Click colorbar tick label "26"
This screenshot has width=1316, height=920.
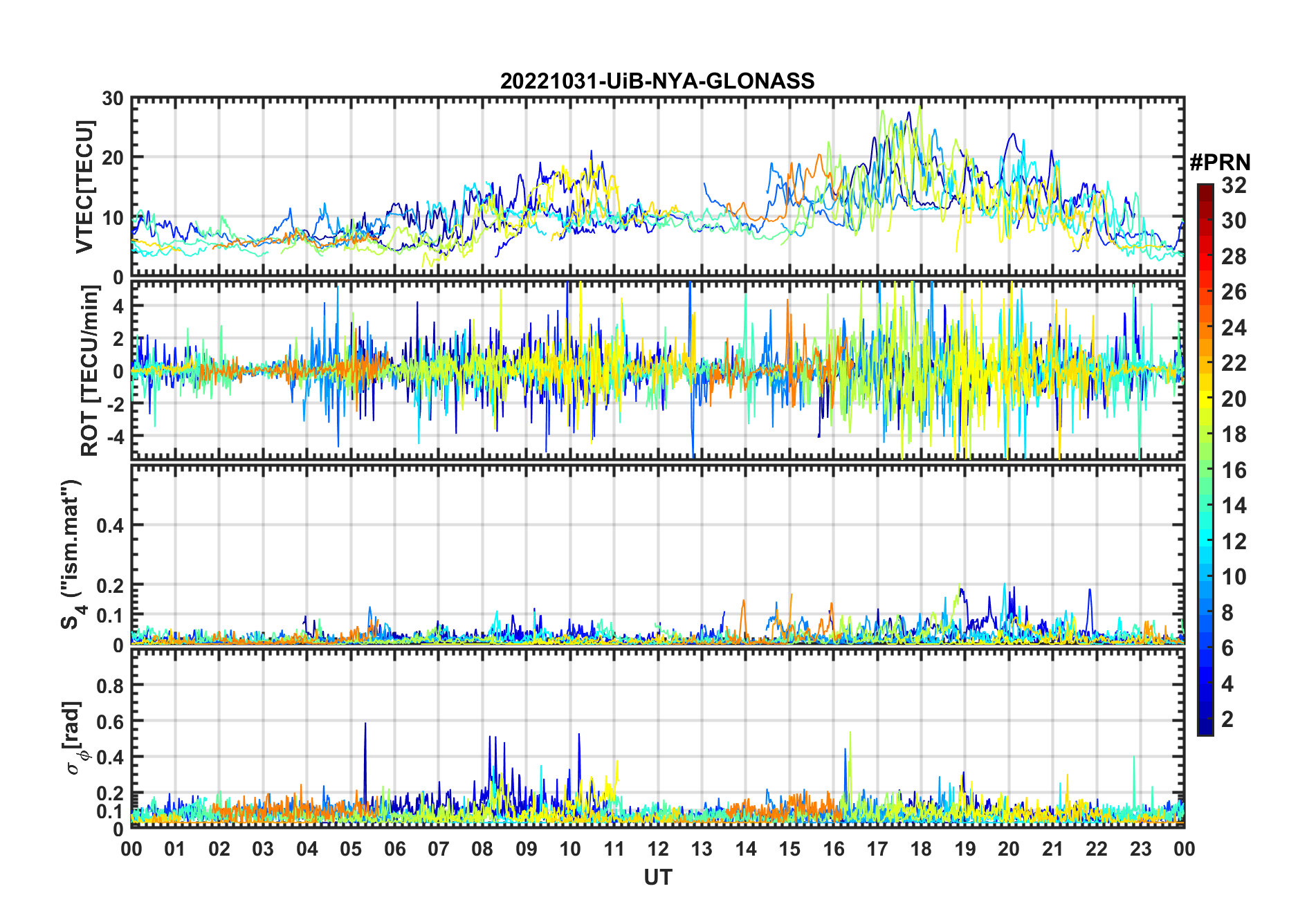coord(1234,292)
